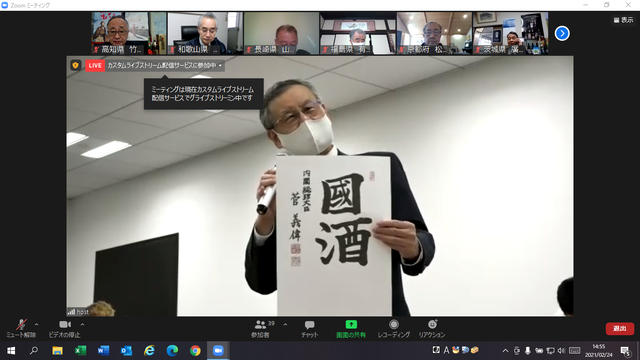Select 京都府 participant thumbnail
640x360 pixels.
click(x=434, y=33)
